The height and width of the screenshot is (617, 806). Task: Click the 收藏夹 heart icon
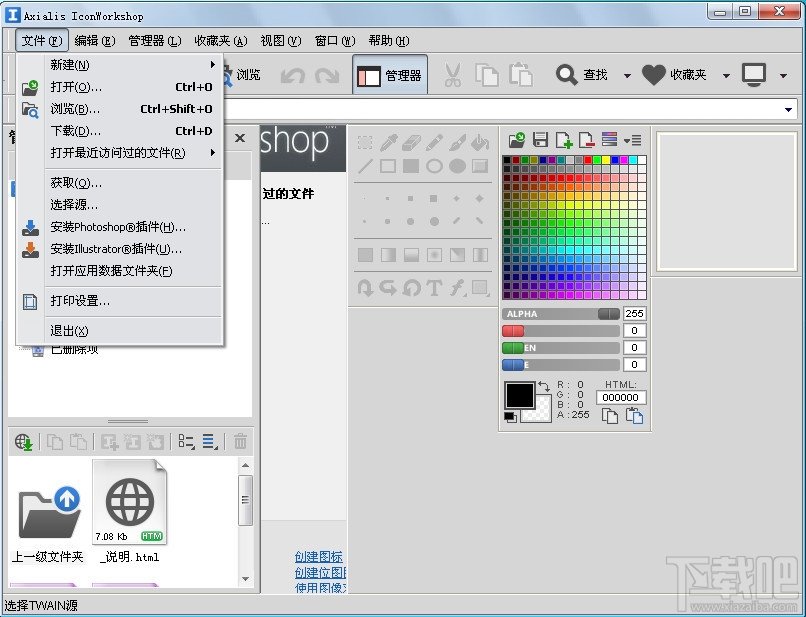coord(652,74)
